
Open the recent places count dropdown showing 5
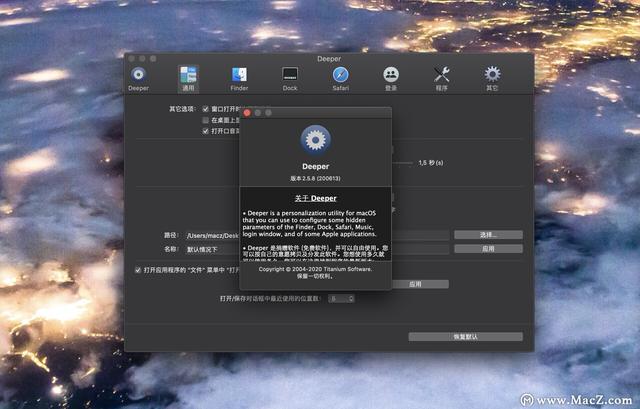340,298
